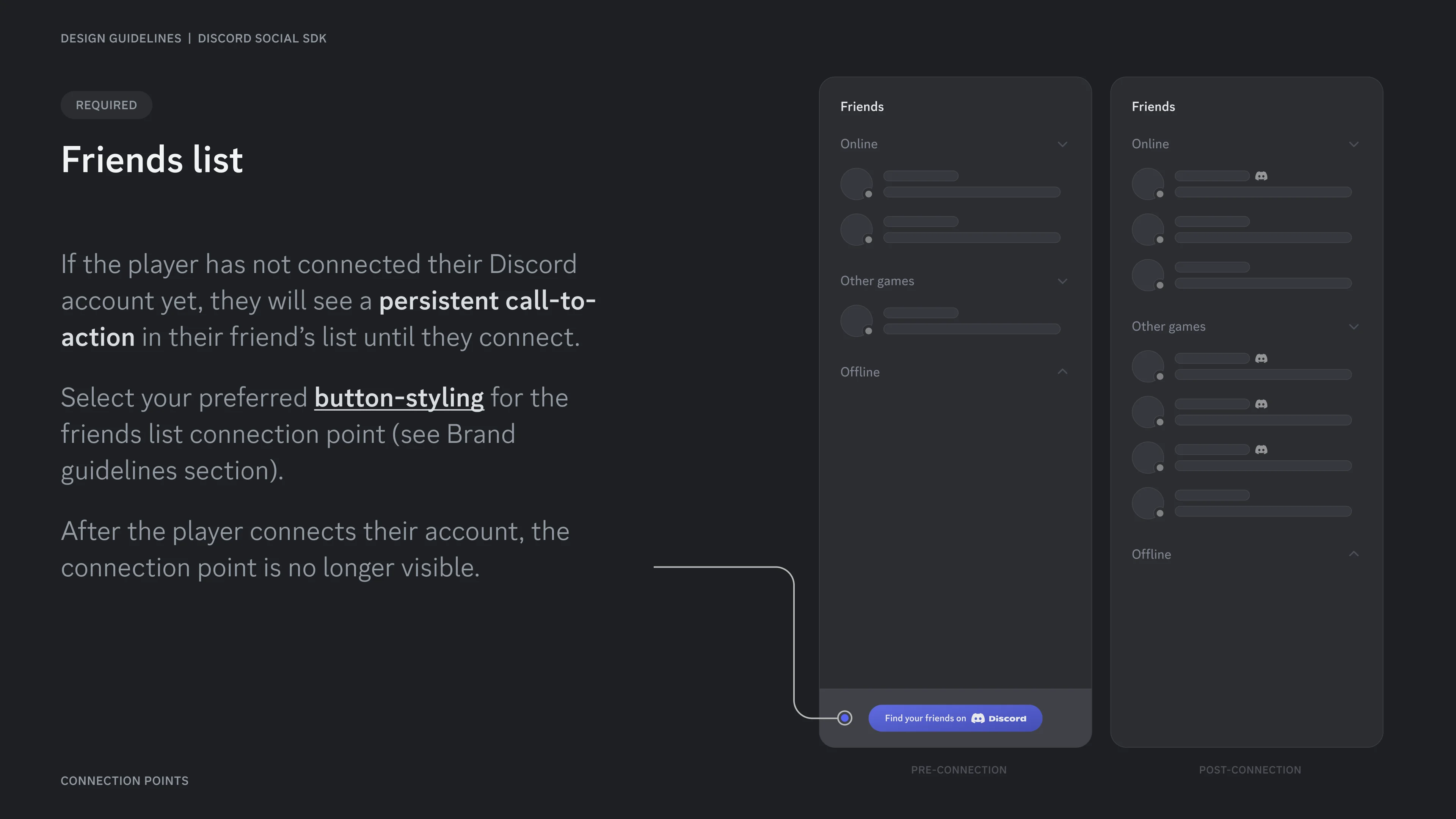This screenshot has width=1456, height=819.
Task: Click Find your friends on Discord button
Action: [x=955, y=718]
